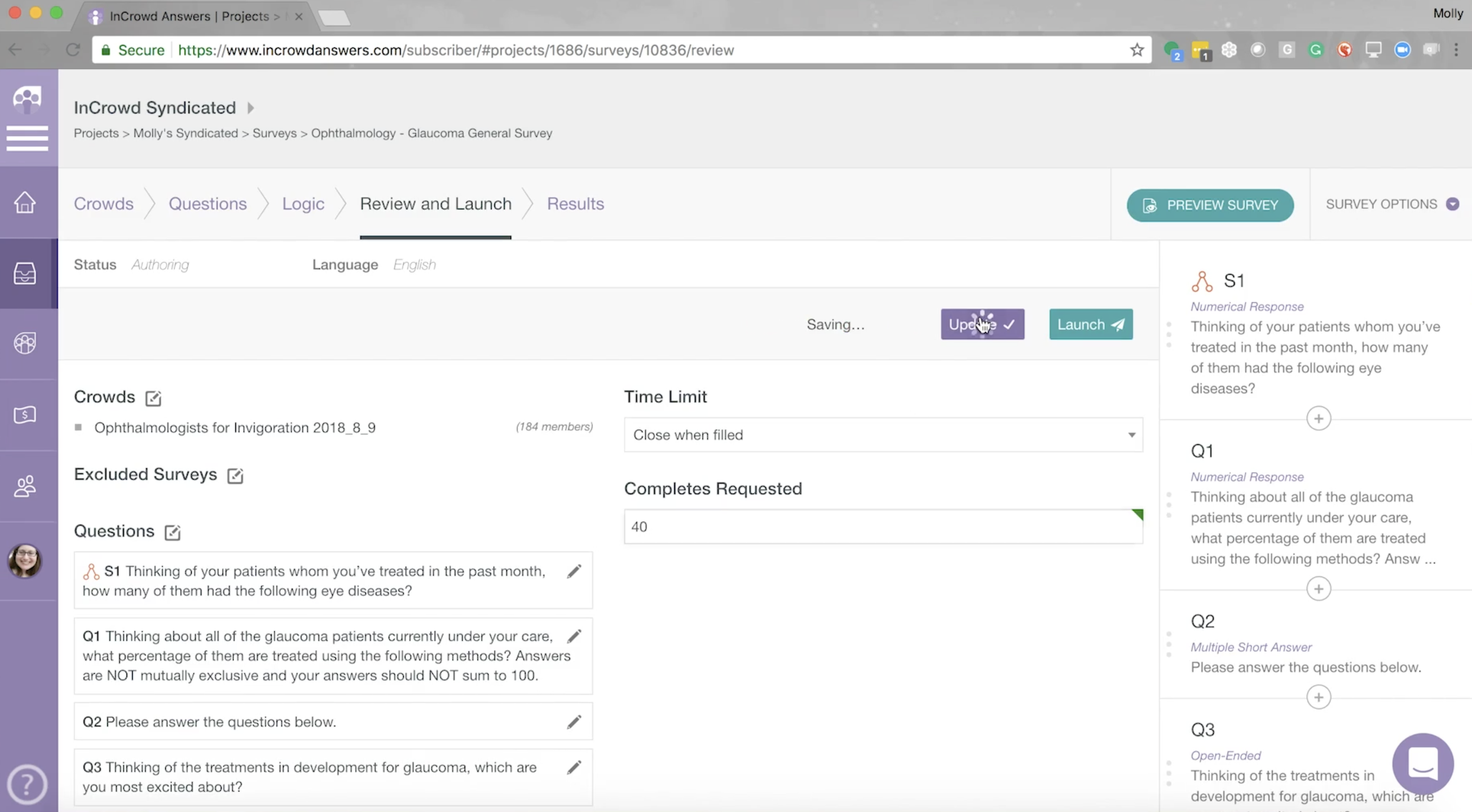Click hamburger menu in sidebar

27,138
